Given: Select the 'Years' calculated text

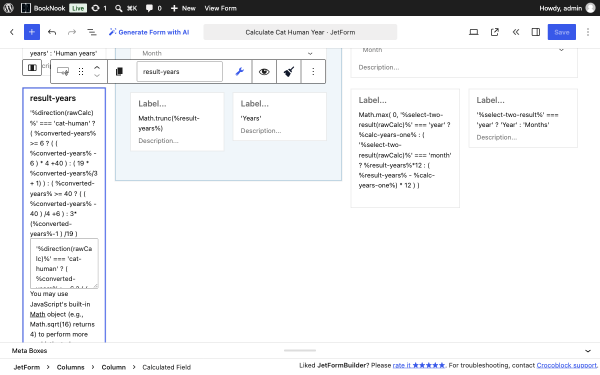Looking at the screenshot, I should click(x=251, y=118).
